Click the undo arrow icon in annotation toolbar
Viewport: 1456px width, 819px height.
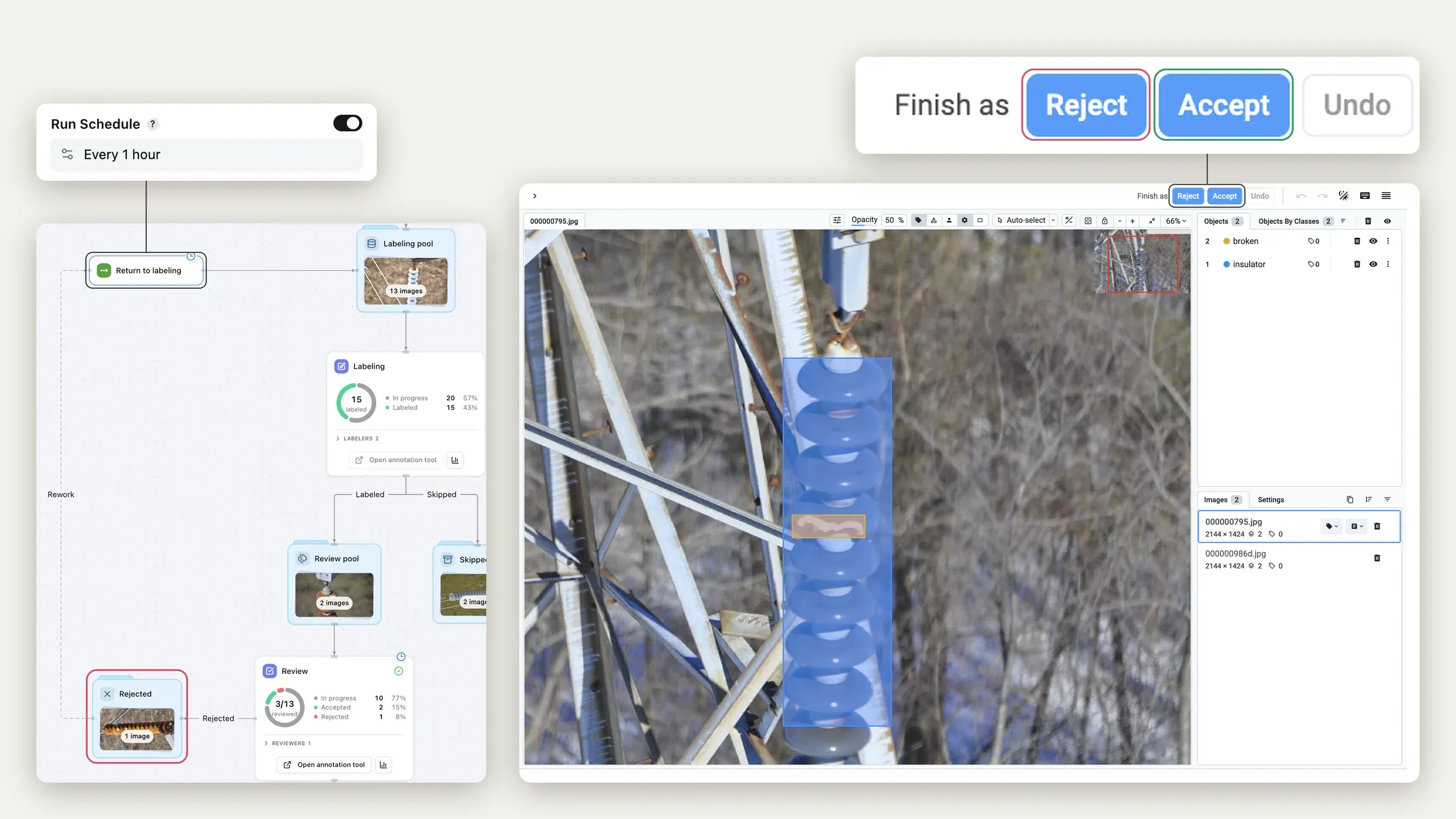click(1301, 196)
